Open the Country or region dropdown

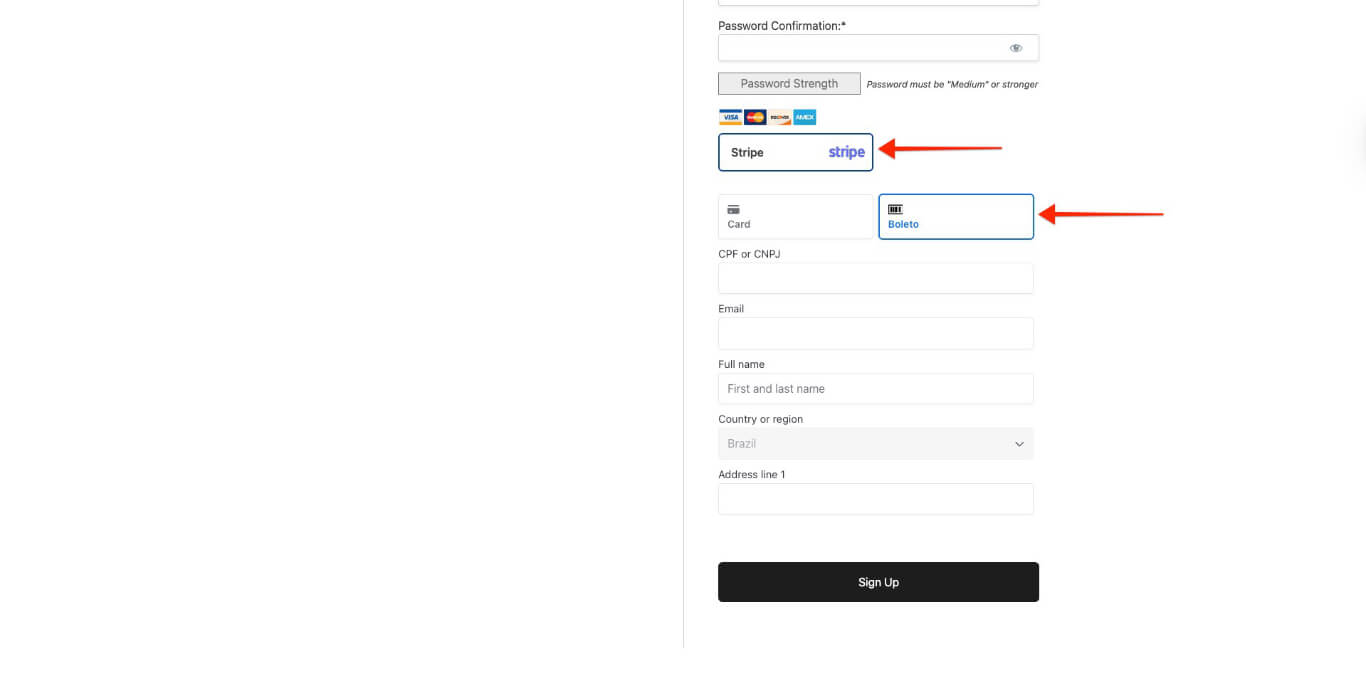pos(875,443)
